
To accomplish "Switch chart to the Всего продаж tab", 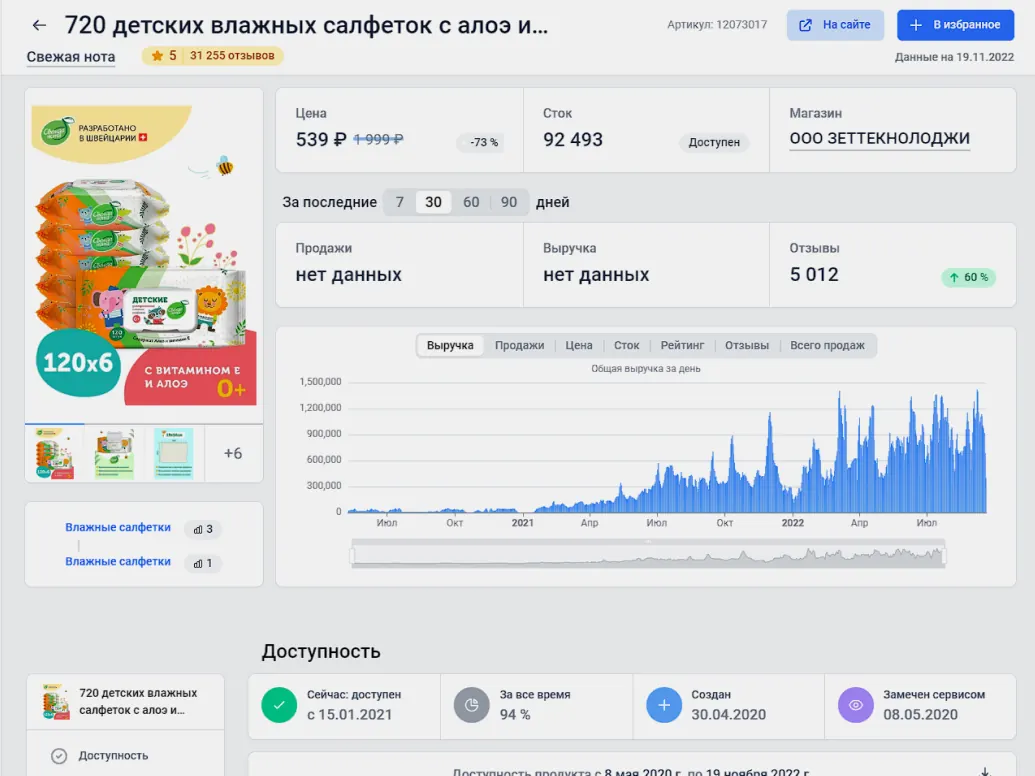I will click(827, 345).
